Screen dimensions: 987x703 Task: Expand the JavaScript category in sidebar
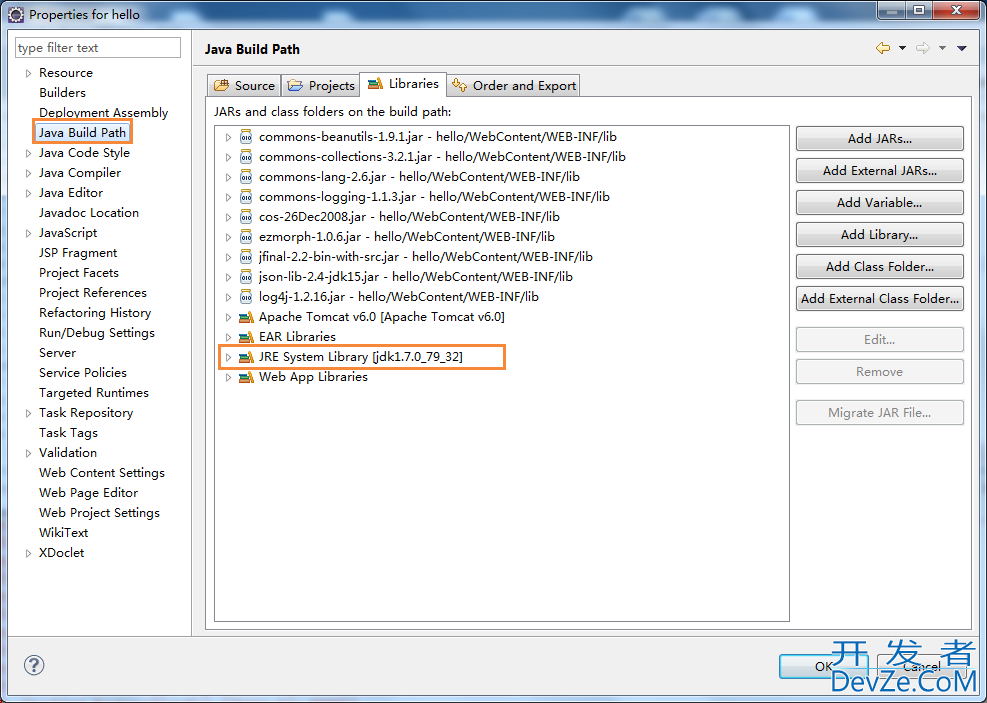click(28, 233)
